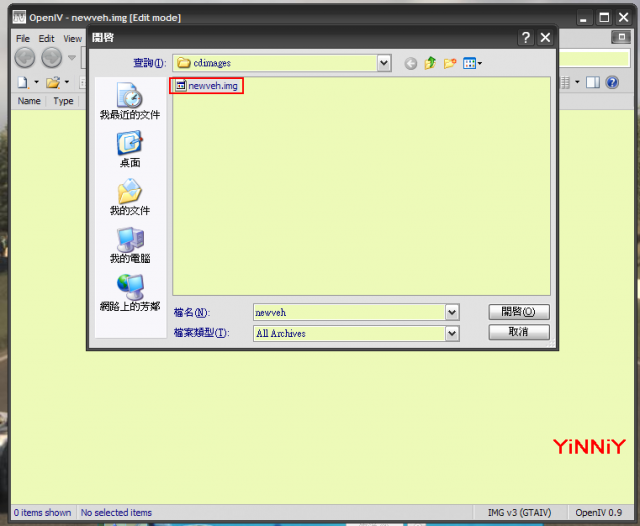
Task: Maximize the OpenIV window
Action: [x=604, y=18]
